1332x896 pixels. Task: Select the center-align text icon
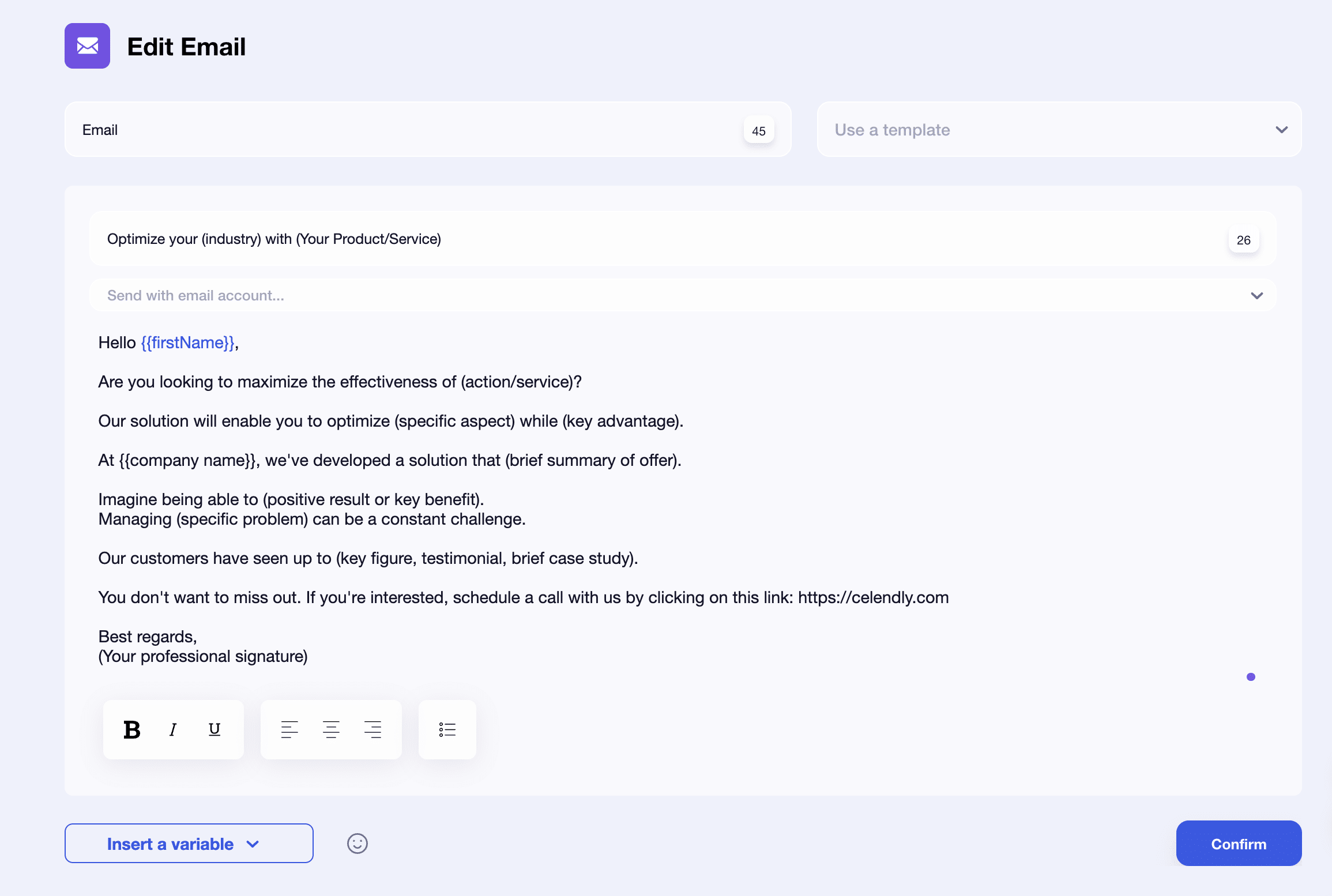(x=331, y=729)
